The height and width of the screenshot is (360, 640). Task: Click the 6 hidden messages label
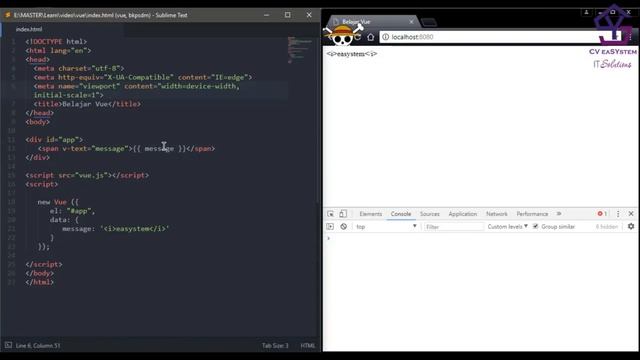click(x=607, y=227)
